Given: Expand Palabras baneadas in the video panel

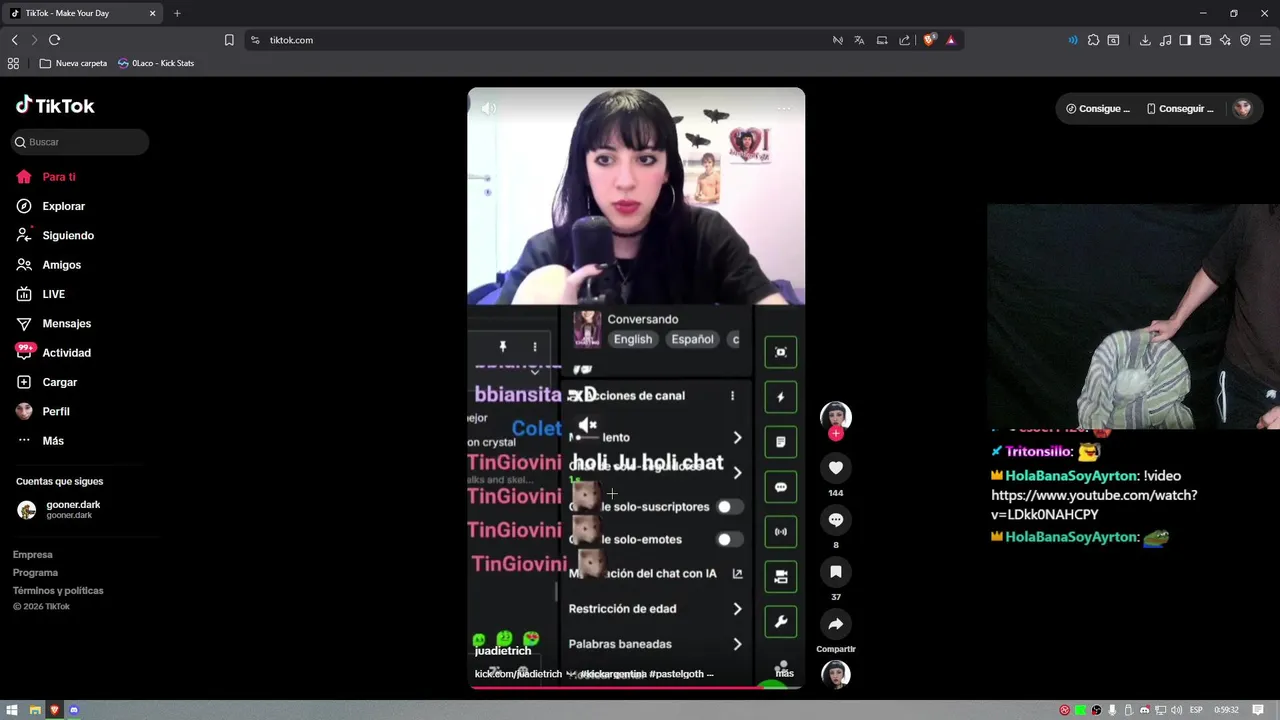Looking at the screenshot, I should click(x=655, y=644).
